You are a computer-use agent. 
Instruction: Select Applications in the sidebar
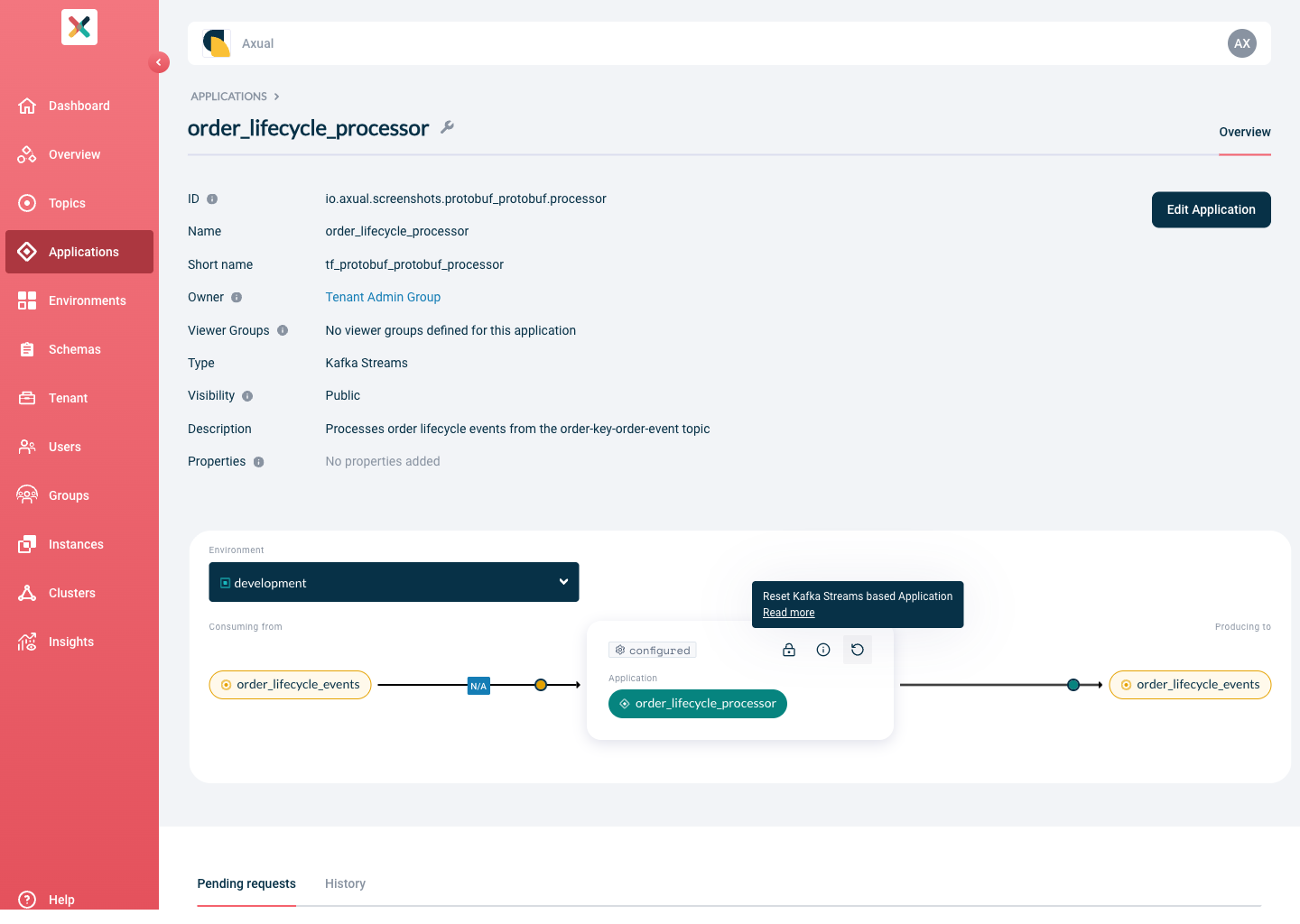tap(79, 252)
